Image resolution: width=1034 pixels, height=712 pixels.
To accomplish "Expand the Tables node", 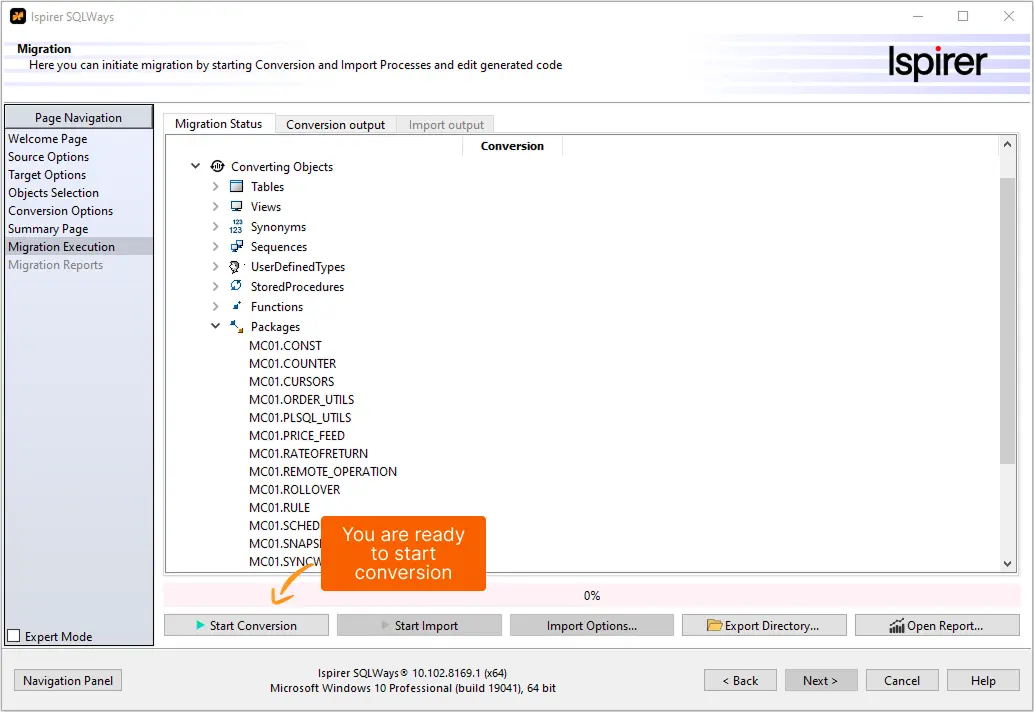I will coord(215,187).
